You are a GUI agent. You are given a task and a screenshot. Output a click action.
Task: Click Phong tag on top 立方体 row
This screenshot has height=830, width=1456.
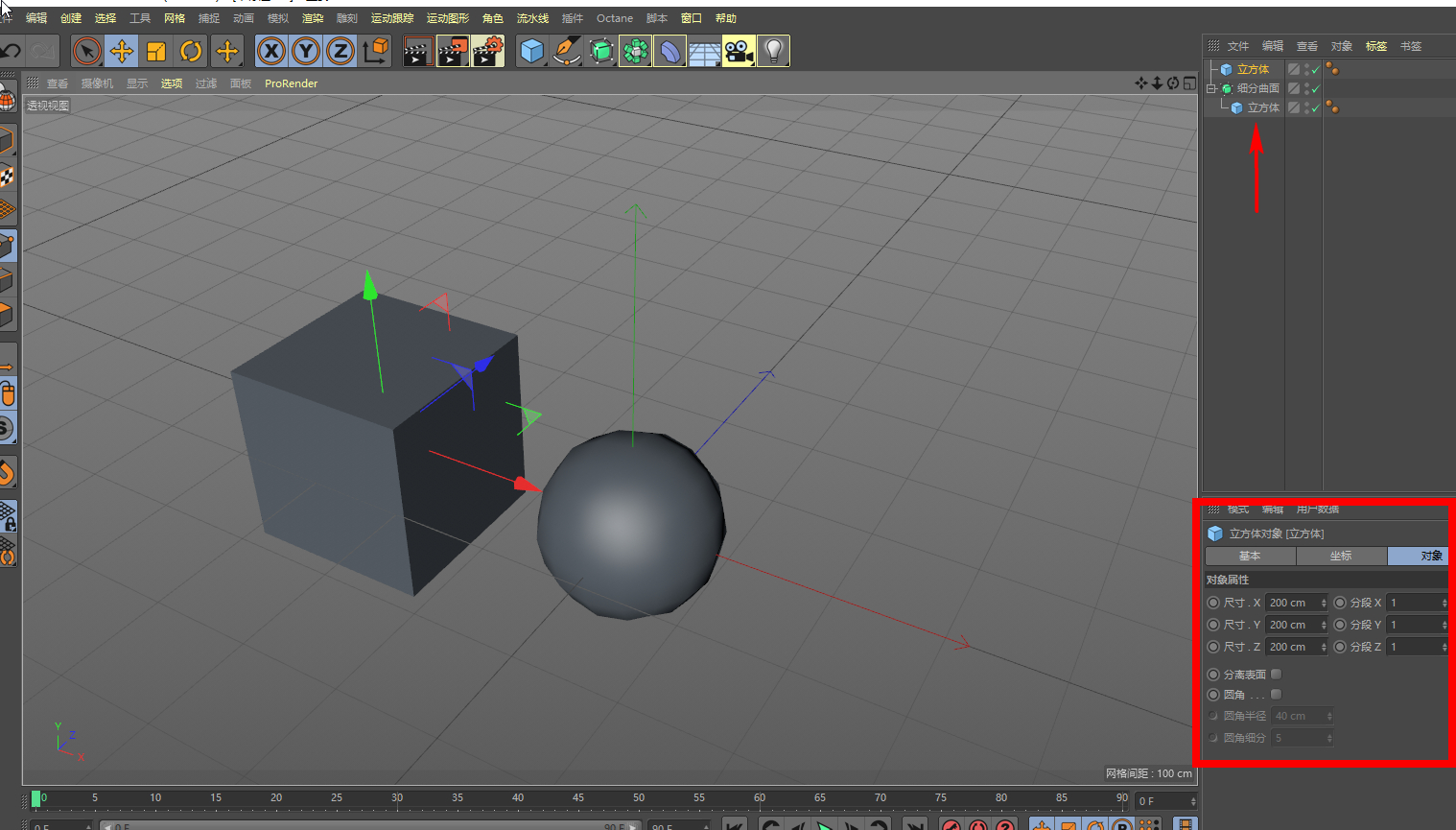(1332, 69)
